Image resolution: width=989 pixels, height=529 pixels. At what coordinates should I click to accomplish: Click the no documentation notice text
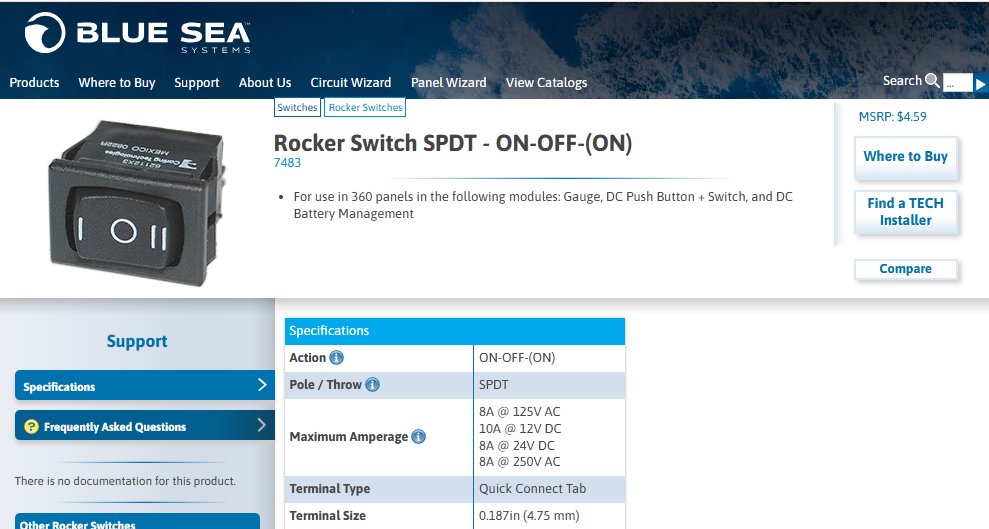(x=125, y=481)
